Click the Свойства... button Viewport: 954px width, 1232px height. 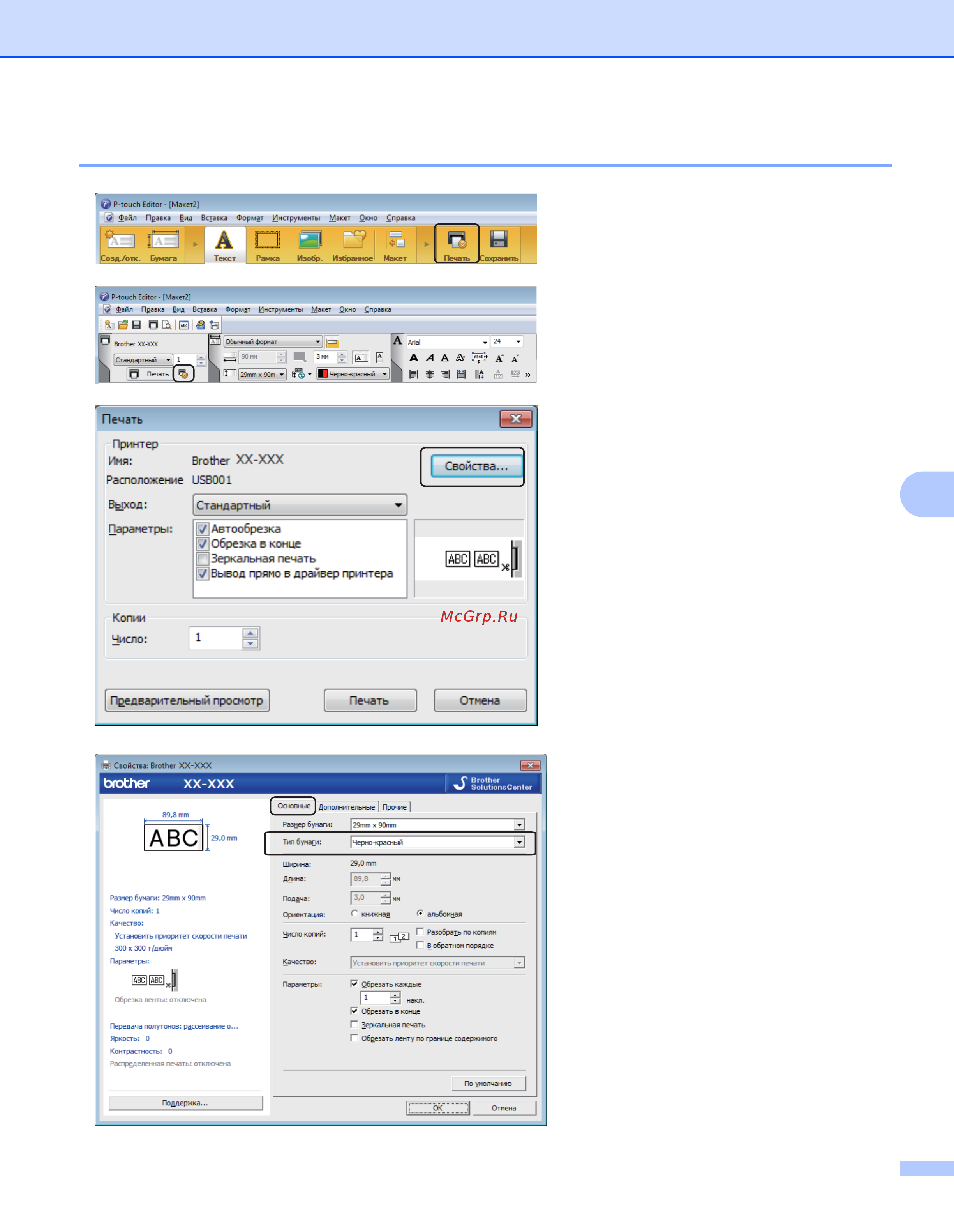[x=476, y=467]
